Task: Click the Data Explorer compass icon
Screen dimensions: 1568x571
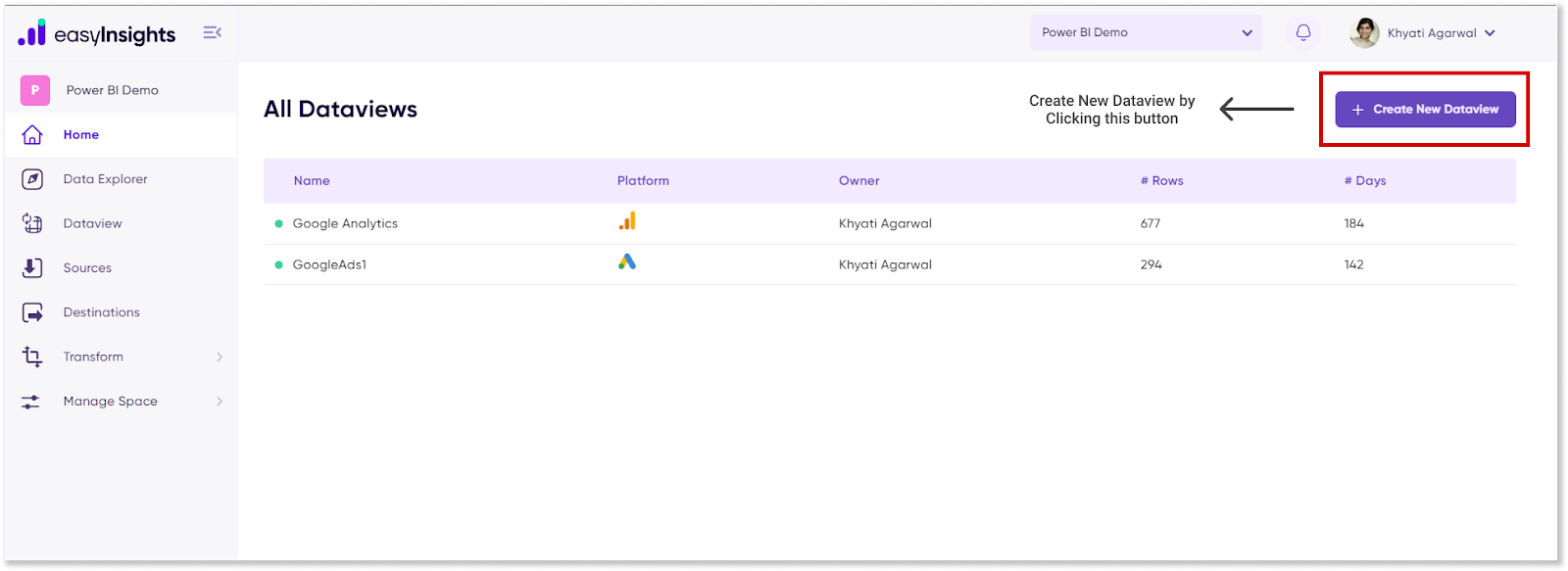Action: 32,179
